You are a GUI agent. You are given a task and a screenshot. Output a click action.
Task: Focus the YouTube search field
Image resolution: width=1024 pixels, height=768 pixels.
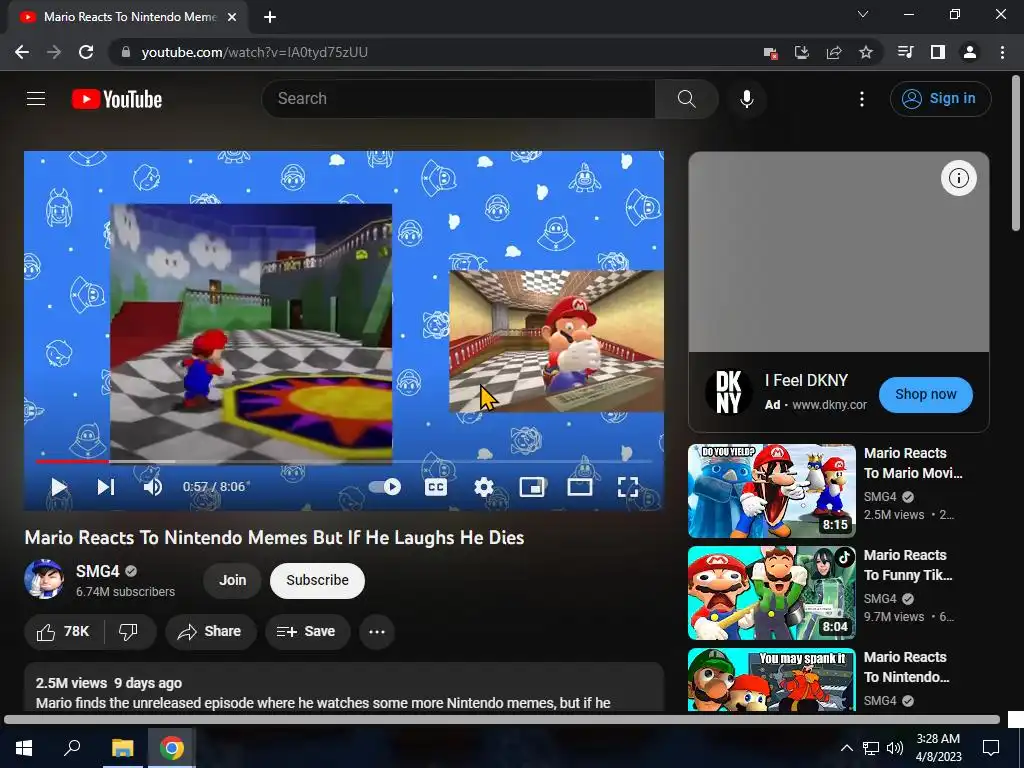[458, 99]
